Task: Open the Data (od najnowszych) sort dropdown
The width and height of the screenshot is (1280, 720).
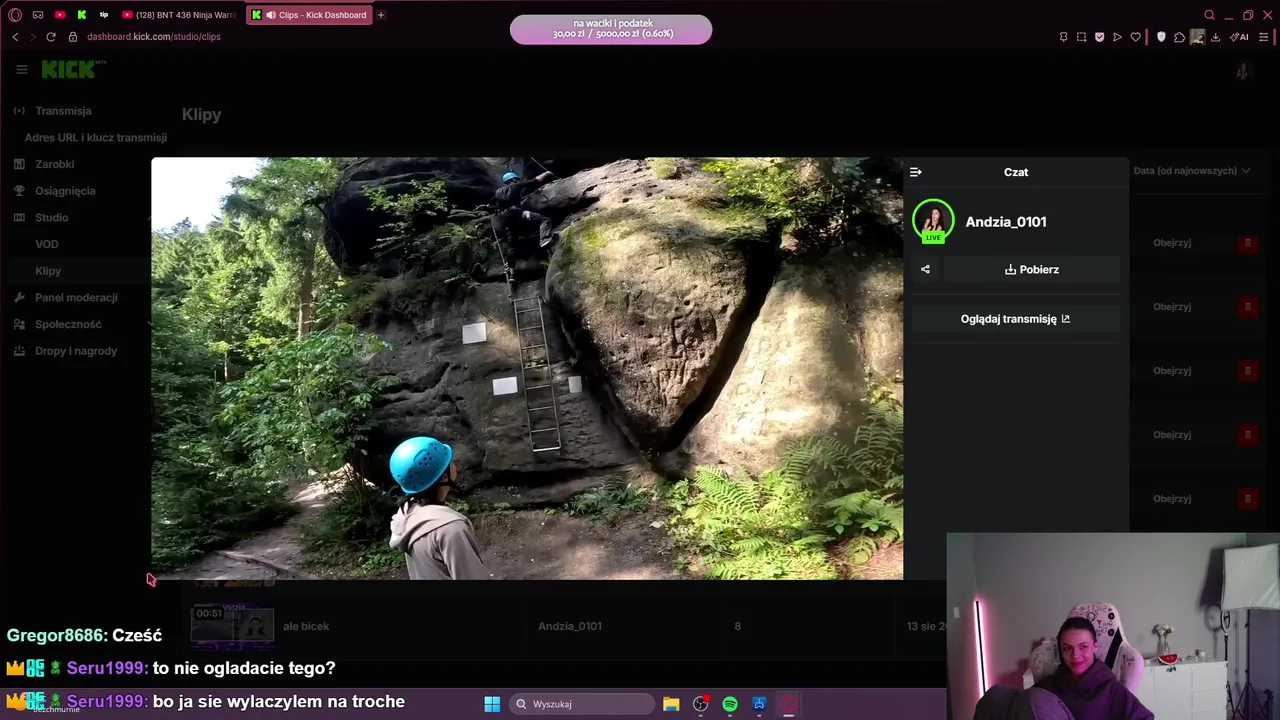Action: coord(1192,171)
